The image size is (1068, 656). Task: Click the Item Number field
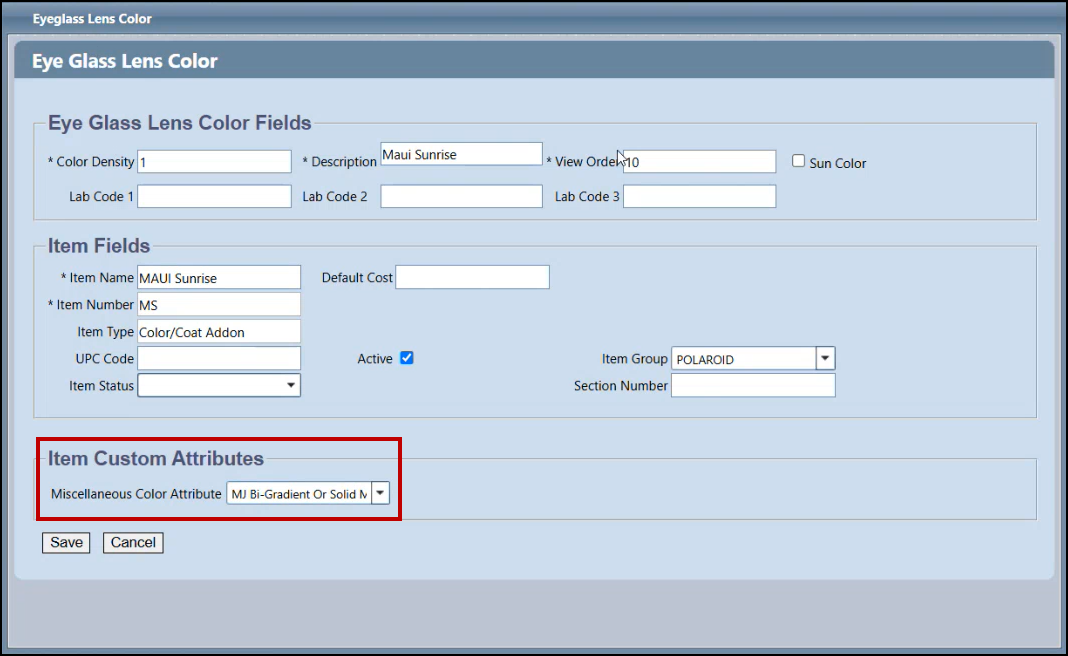point(218,304)
